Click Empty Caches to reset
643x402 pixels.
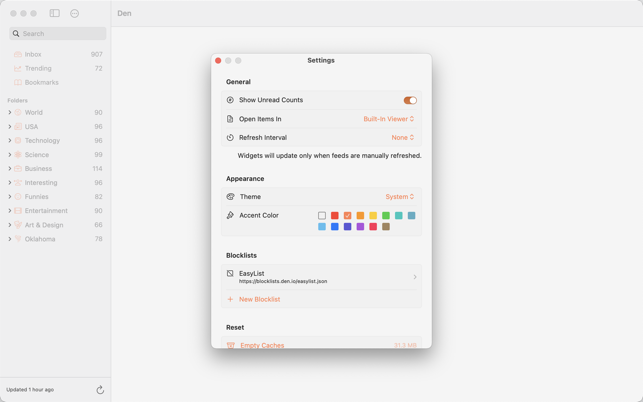[x=262, y=345]
